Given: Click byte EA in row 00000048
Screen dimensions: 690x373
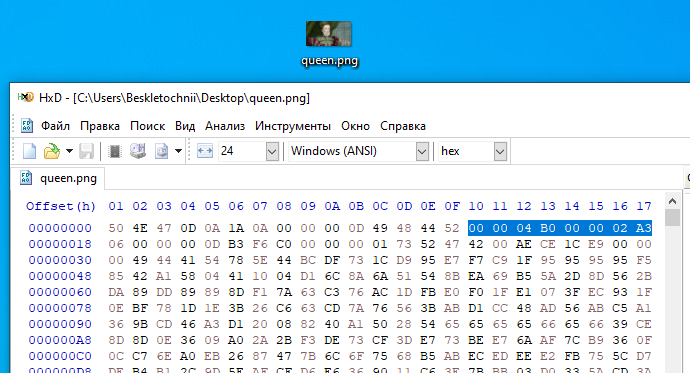Looking at the screenshot, I should [476, 276].
